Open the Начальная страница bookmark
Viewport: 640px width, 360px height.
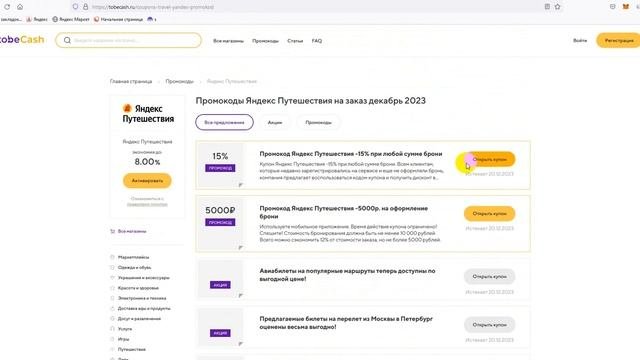tap(118, 19)
